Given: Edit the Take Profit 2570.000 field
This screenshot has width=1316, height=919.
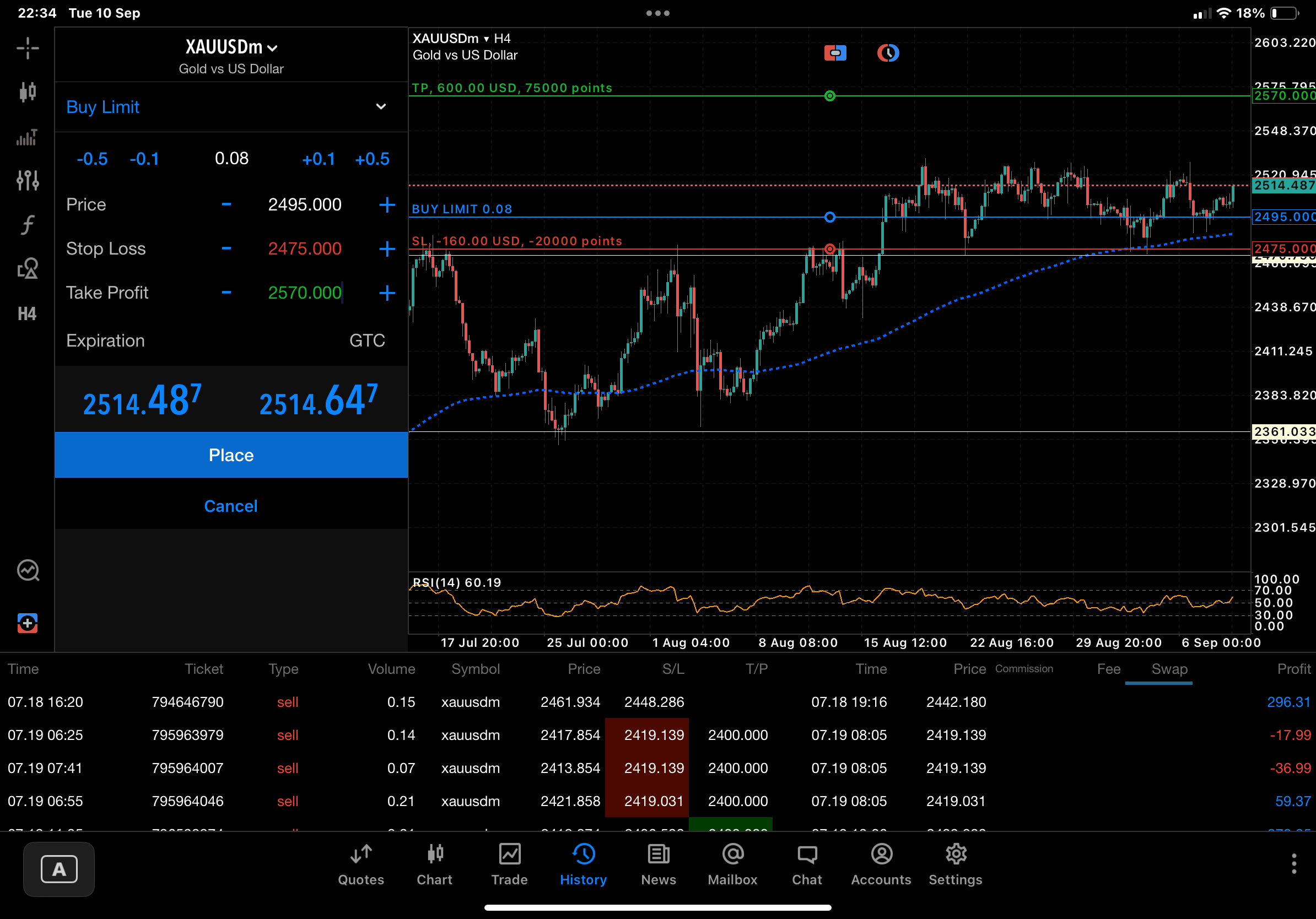Looking at the screenshot, I should pyautogui.click(x=305, y=293).
